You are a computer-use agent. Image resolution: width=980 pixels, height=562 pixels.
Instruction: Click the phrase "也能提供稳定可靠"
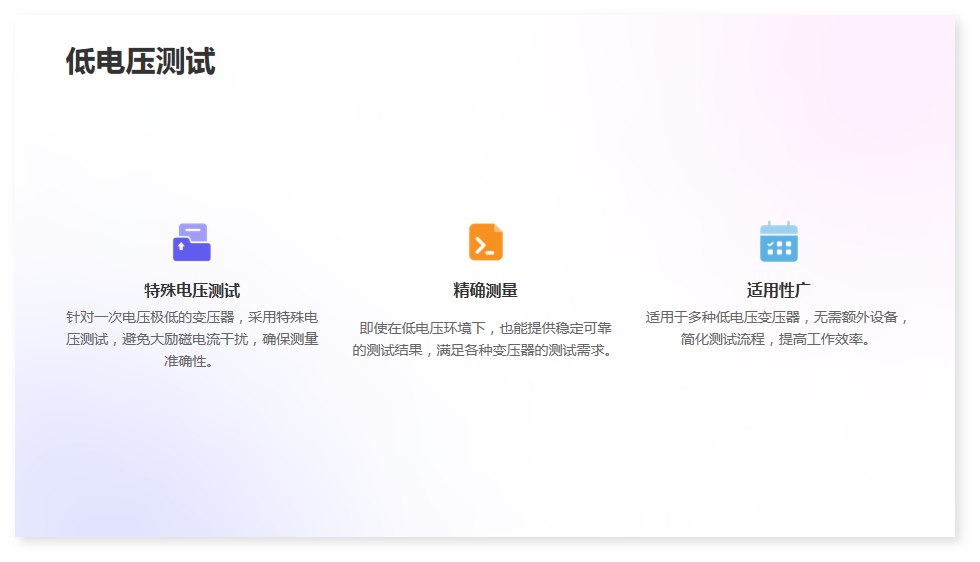[556, 328]
